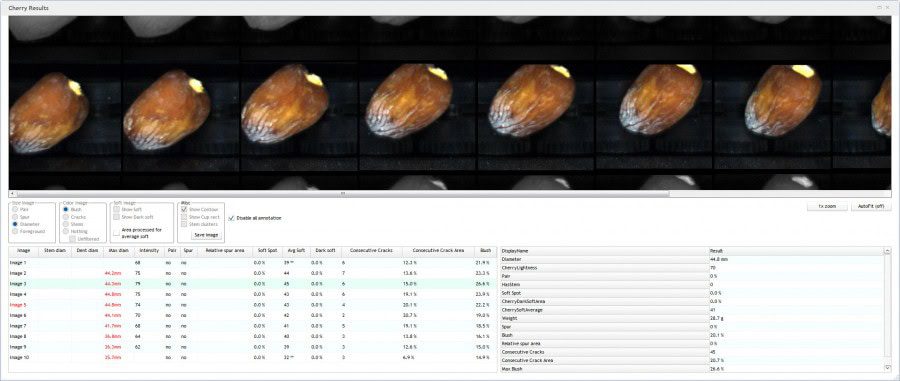Viewport: 900px width, 381px height.
Task: Sort by the Consecutive Cracks column header
Action: [x=371, y=251]
